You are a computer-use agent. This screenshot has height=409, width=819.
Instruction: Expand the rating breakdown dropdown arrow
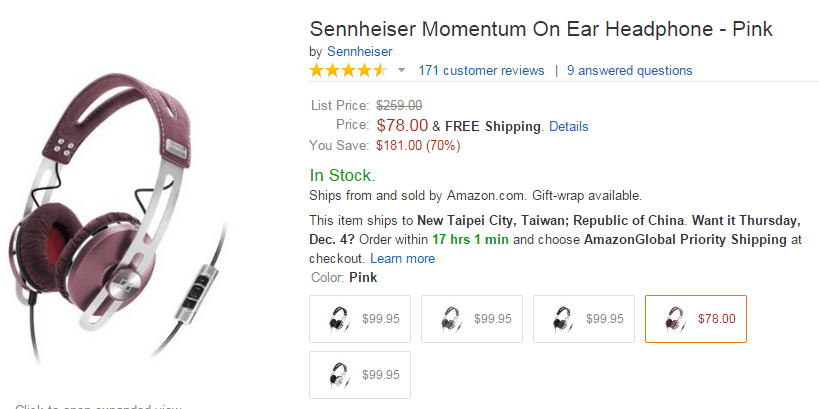(402, 71)
